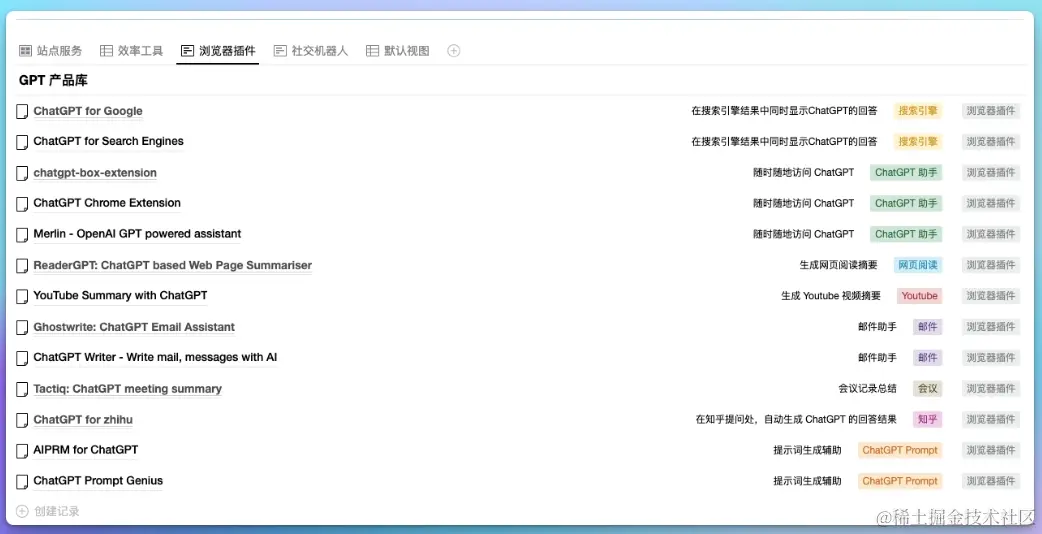Click 浏览器插件 tag on ChatGPT for Google row
Image resolution: width=1042 pixels, height=534 pixels.
[991, 111]
